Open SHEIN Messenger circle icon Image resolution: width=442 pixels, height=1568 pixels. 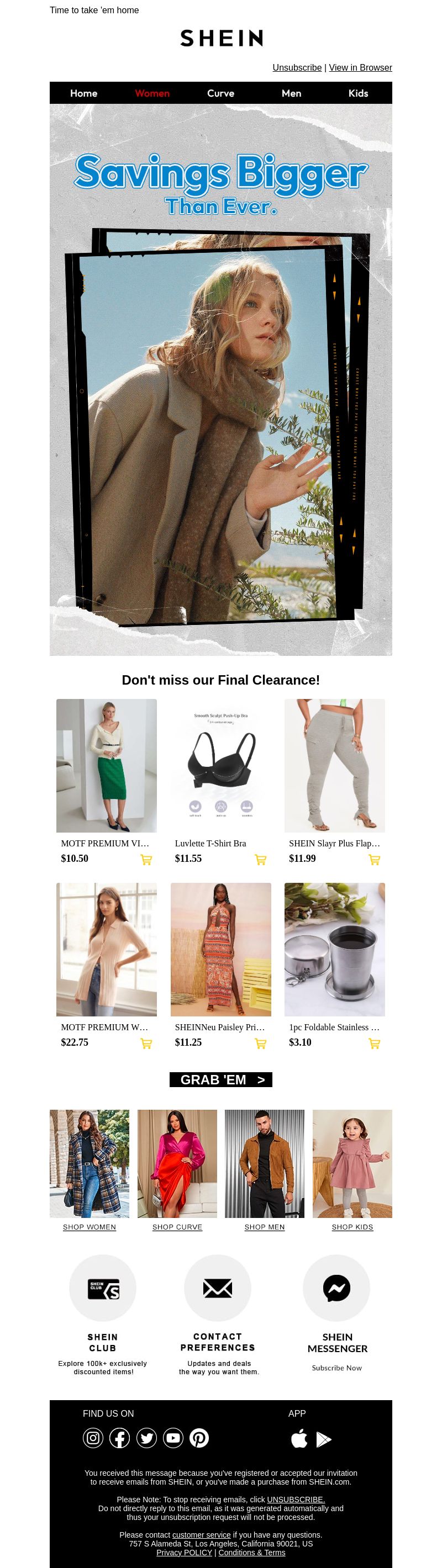(x=336, y=1288)
